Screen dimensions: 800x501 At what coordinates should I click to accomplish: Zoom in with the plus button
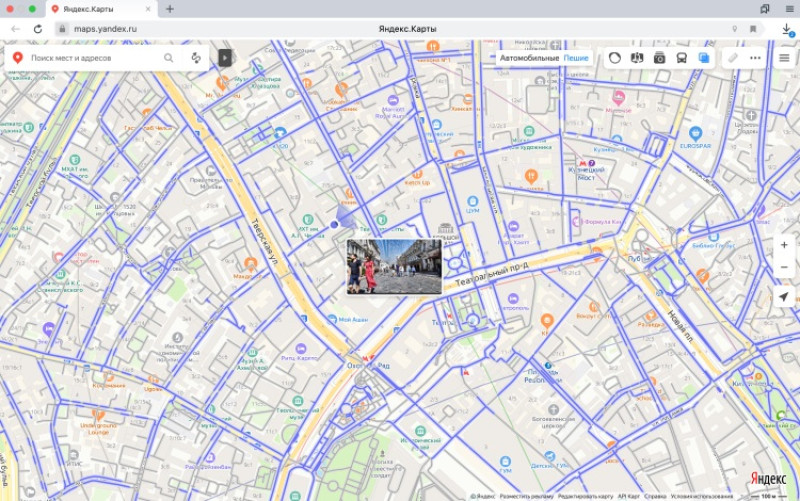point(784,245)
